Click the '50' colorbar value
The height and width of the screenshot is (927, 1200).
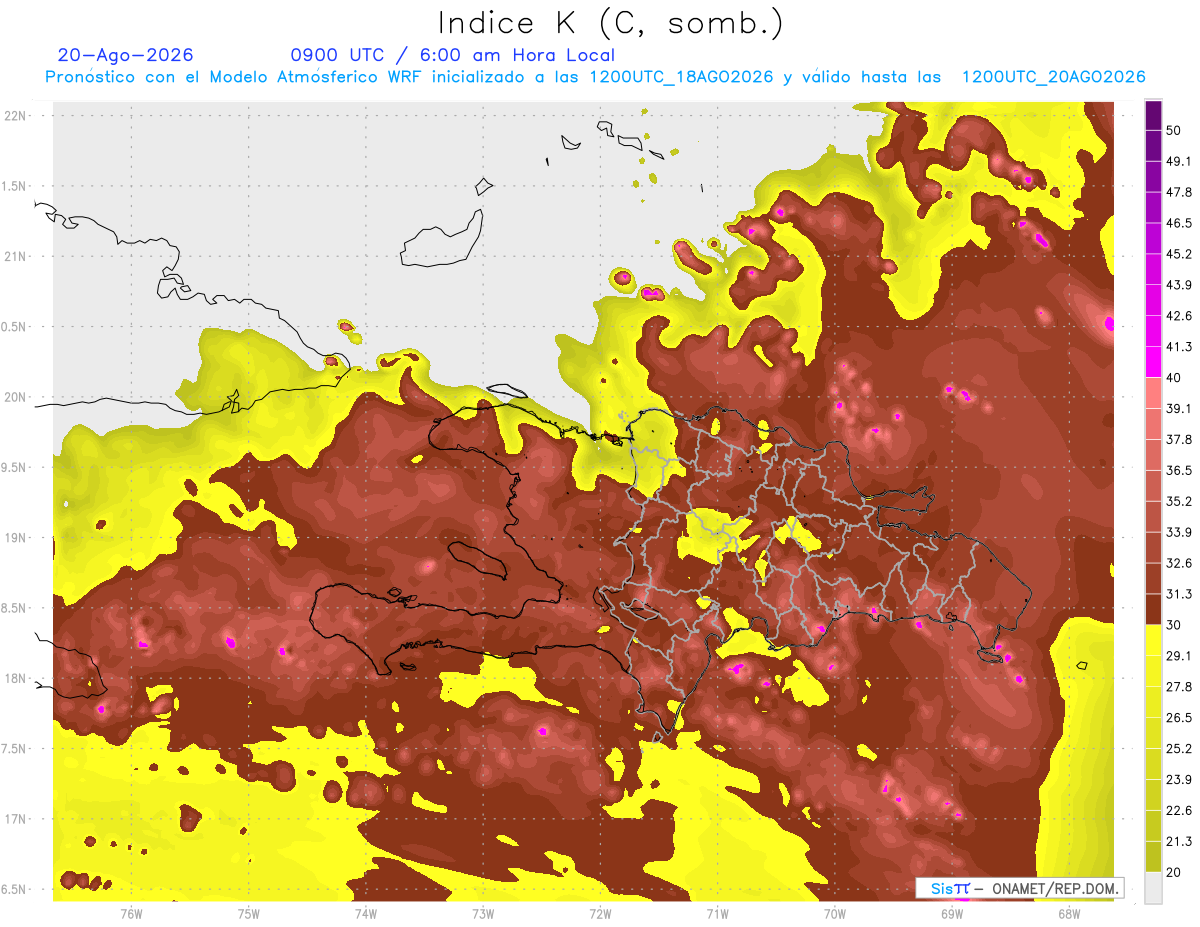1175,130
